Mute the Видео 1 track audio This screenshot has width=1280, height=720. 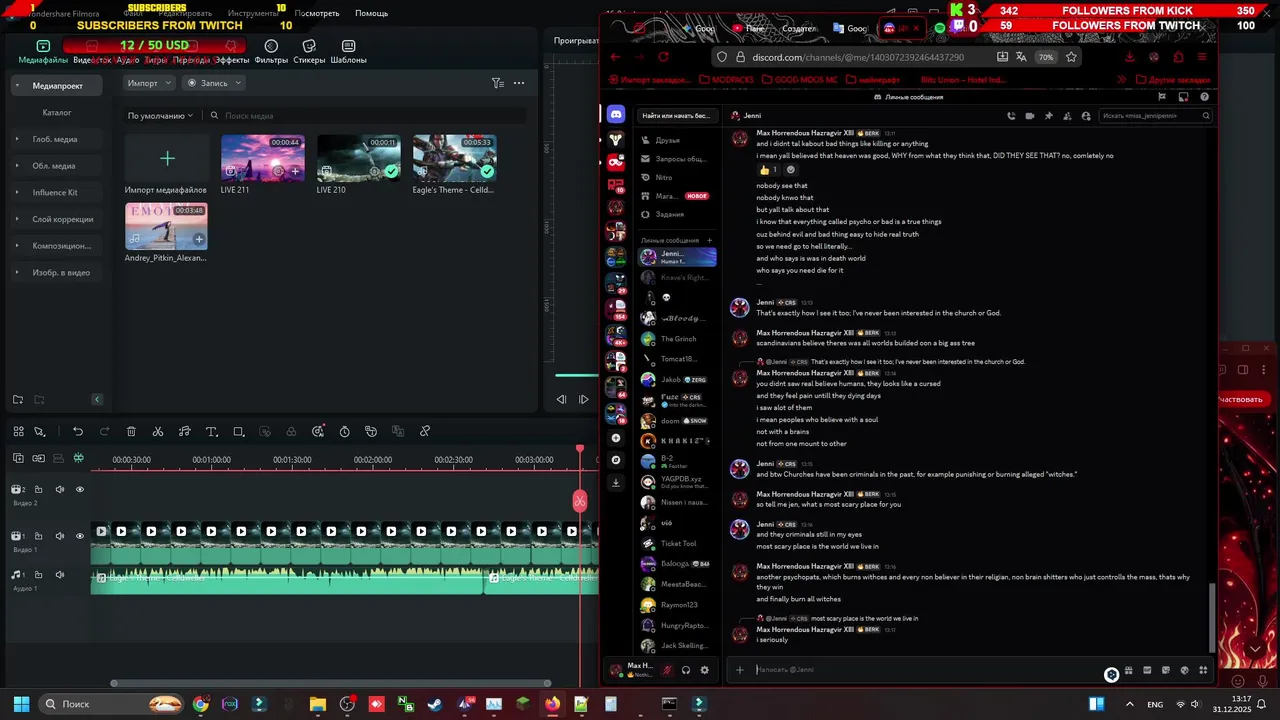point(59,536)
